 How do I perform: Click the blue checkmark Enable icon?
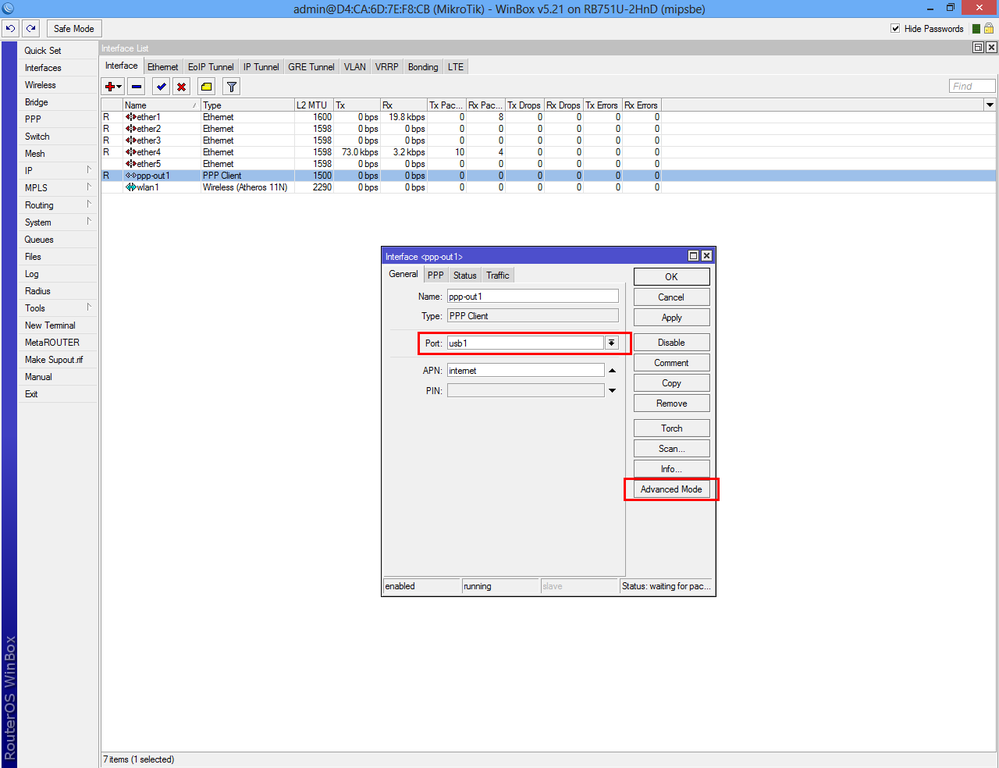click(160, 87)
